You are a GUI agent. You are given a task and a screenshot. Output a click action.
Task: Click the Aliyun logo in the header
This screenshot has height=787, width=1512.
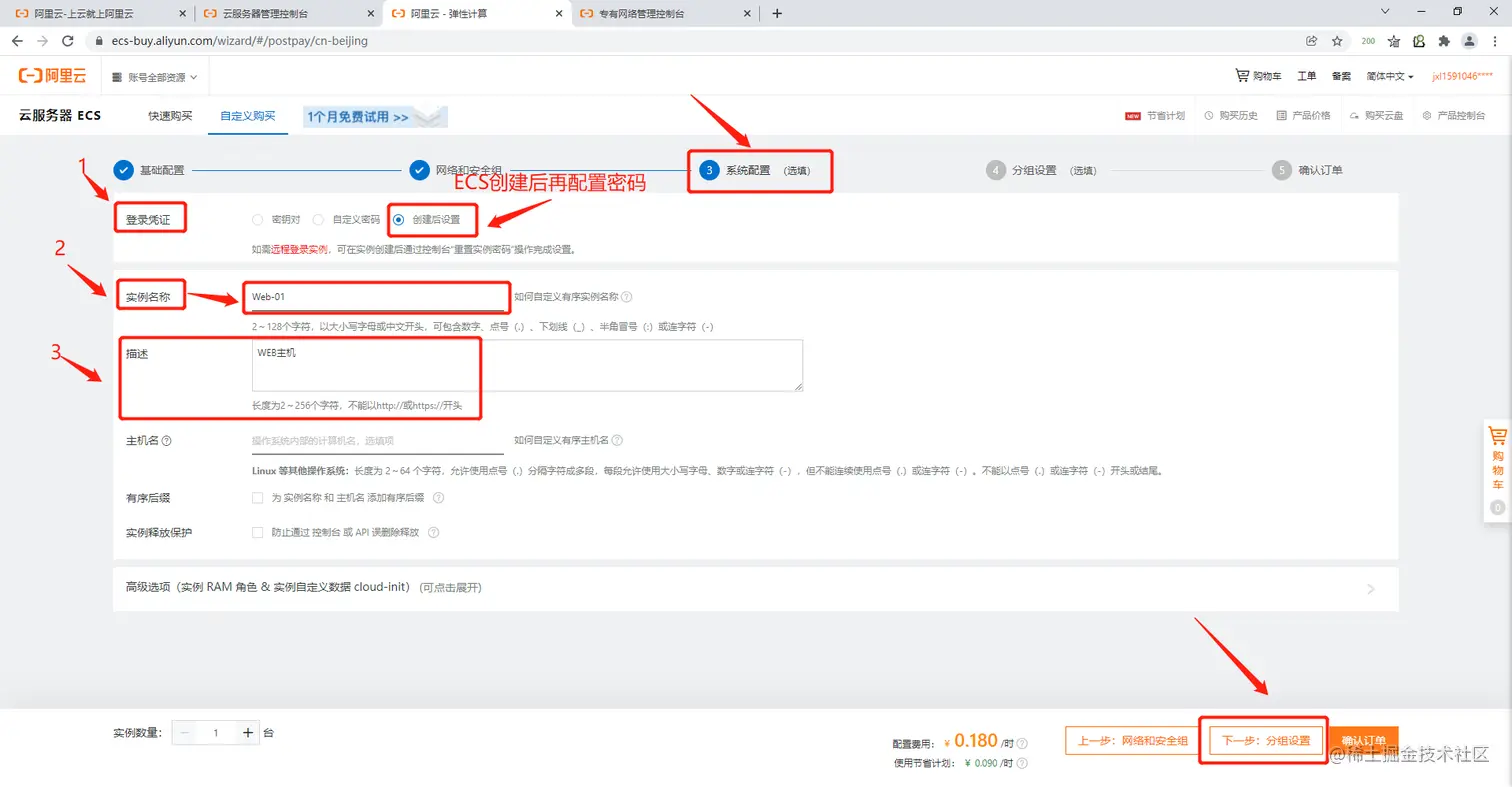point(53,76)
